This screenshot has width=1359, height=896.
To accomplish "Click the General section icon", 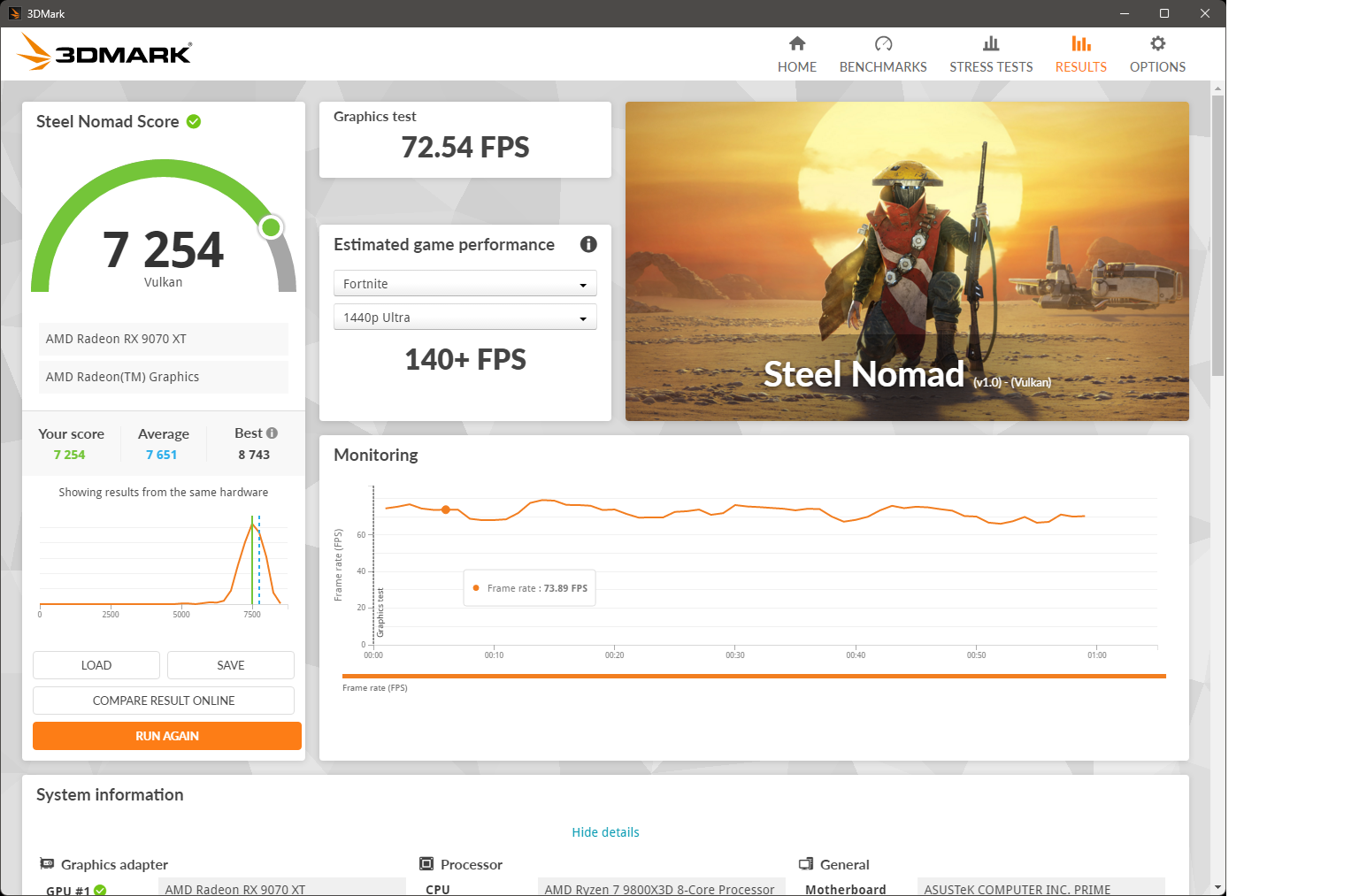I will [806, 863].
